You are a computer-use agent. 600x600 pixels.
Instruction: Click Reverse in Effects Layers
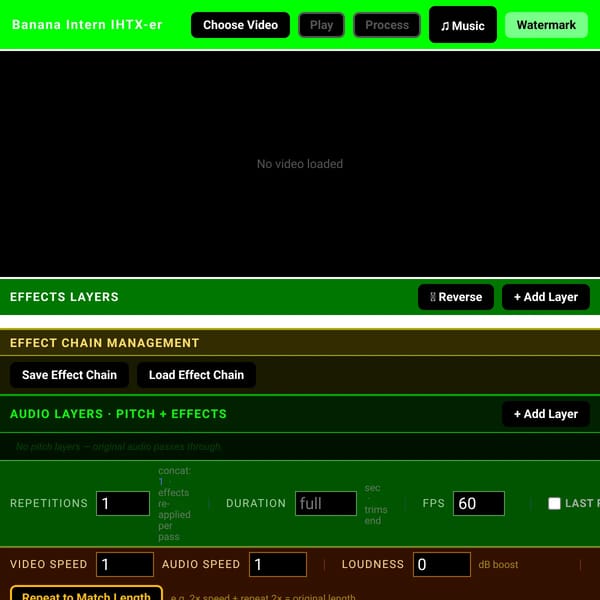point(456,297)
